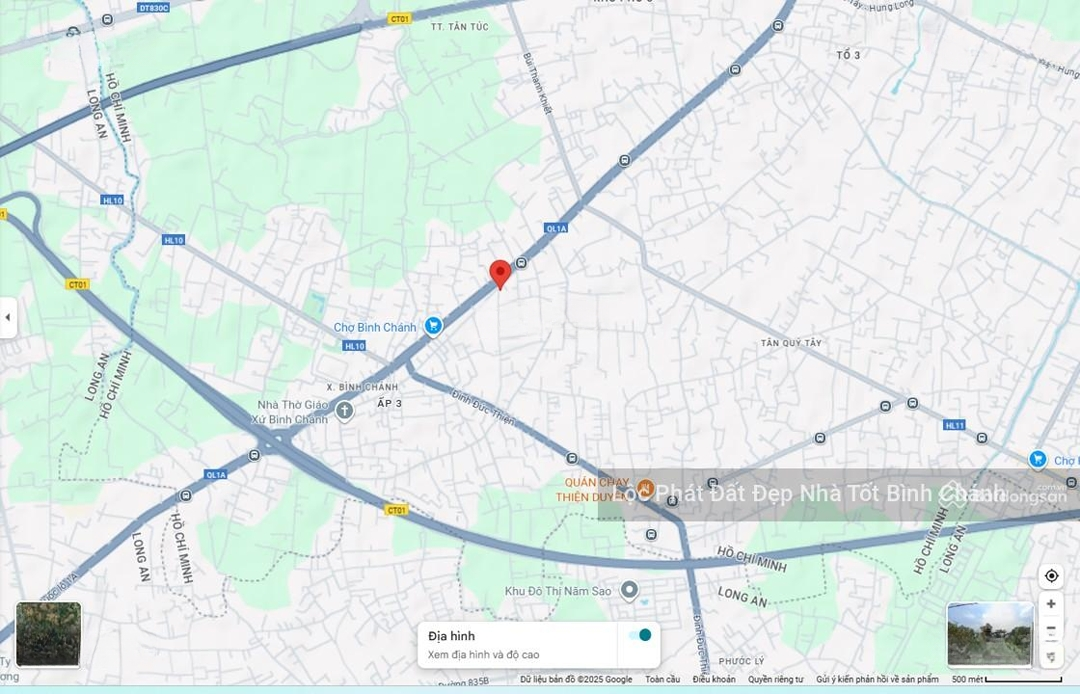This screenshot has width=1080, height=694.
Task: Expand the collapsed side panel arrow
Action: [x=8, y=318]
